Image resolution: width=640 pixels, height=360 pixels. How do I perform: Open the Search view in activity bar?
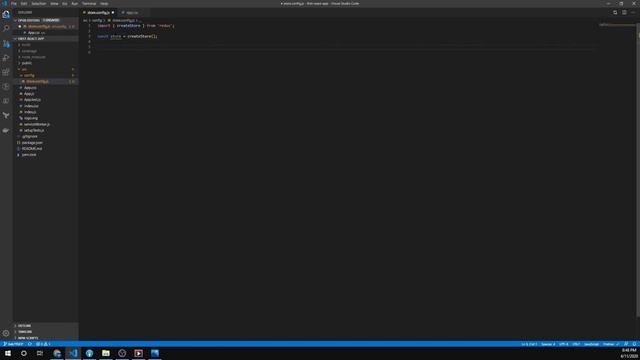[x=6, y=29]
